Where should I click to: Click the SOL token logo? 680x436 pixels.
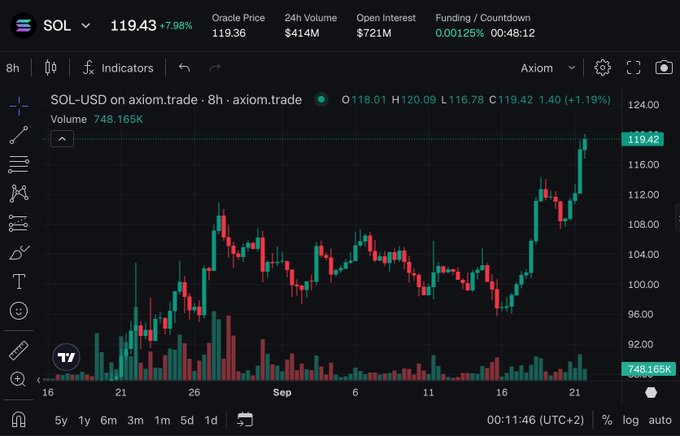click(x=23, y=26)
